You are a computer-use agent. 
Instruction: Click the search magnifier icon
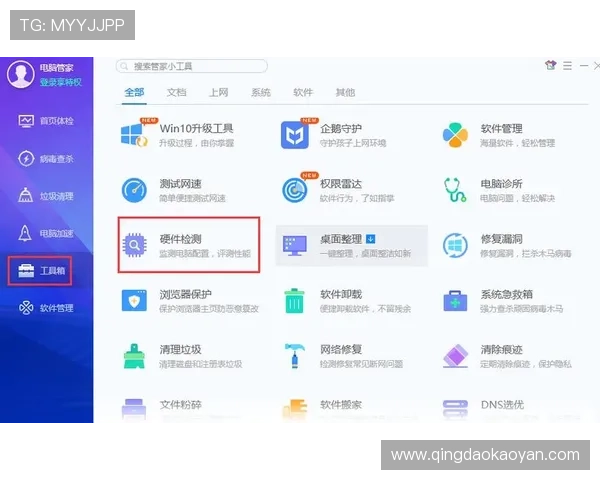(124, 67)
